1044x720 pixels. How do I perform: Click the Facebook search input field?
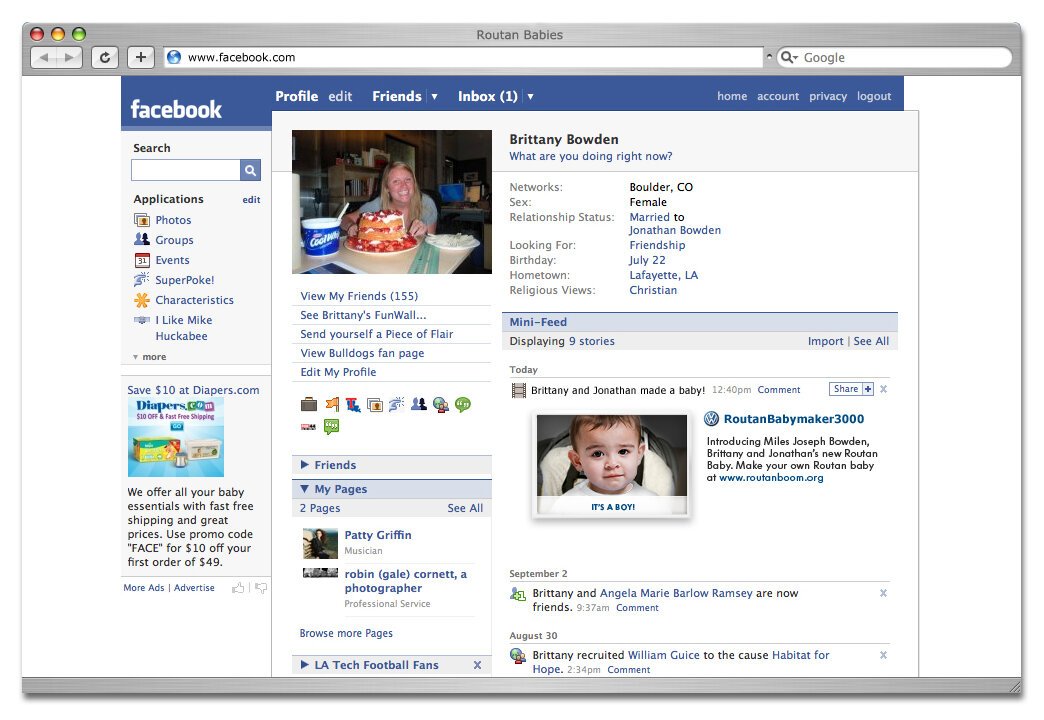(x=186, y=171)
